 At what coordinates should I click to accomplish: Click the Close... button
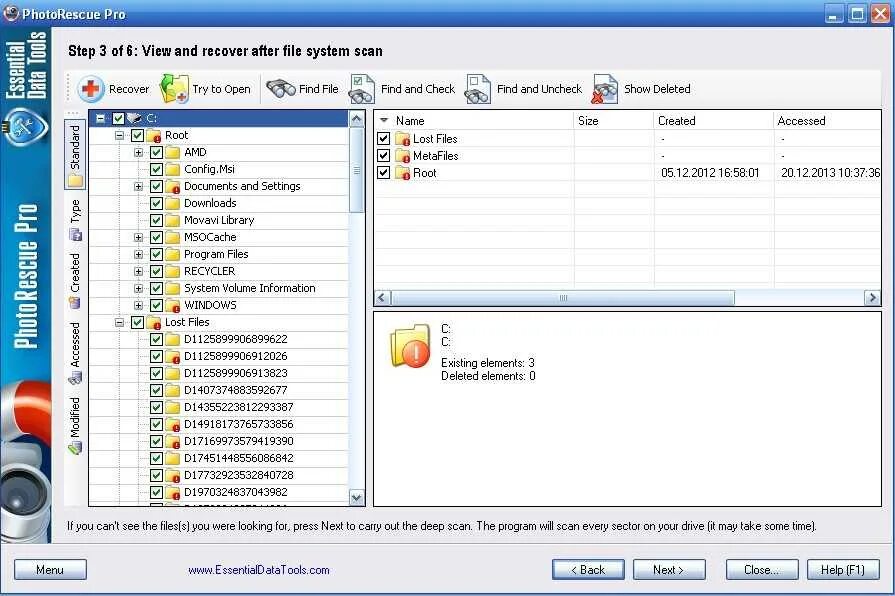761,570
